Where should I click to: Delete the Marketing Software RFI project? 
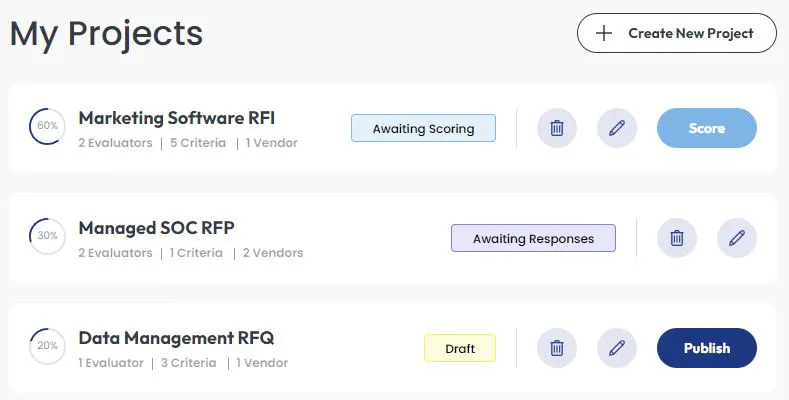(557, 128)
